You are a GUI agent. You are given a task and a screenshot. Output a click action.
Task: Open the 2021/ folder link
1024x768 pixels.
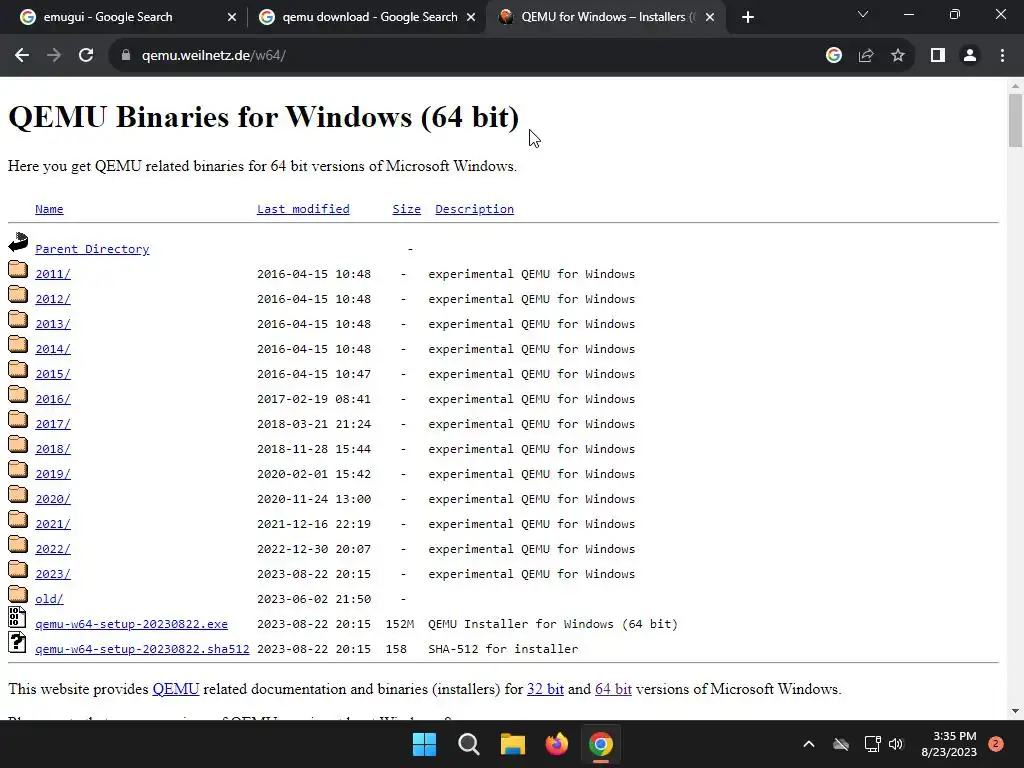pyautogui.click(x=53, y=524)
